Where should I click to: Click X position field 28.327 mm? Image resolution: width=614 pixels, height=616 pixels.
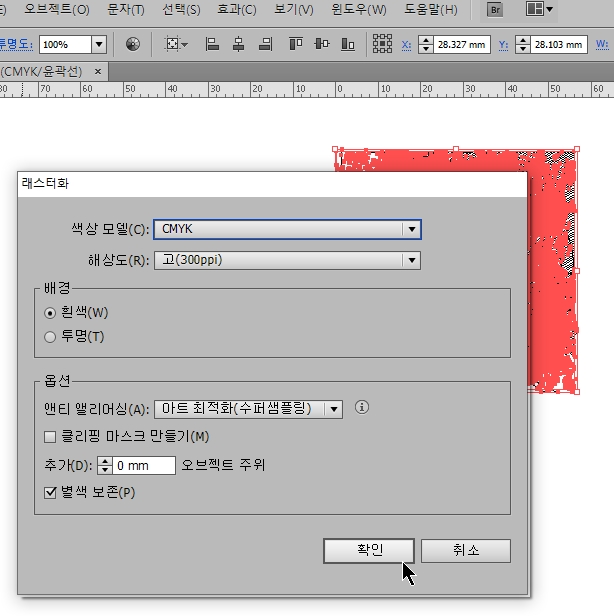[x=462, y=44]
